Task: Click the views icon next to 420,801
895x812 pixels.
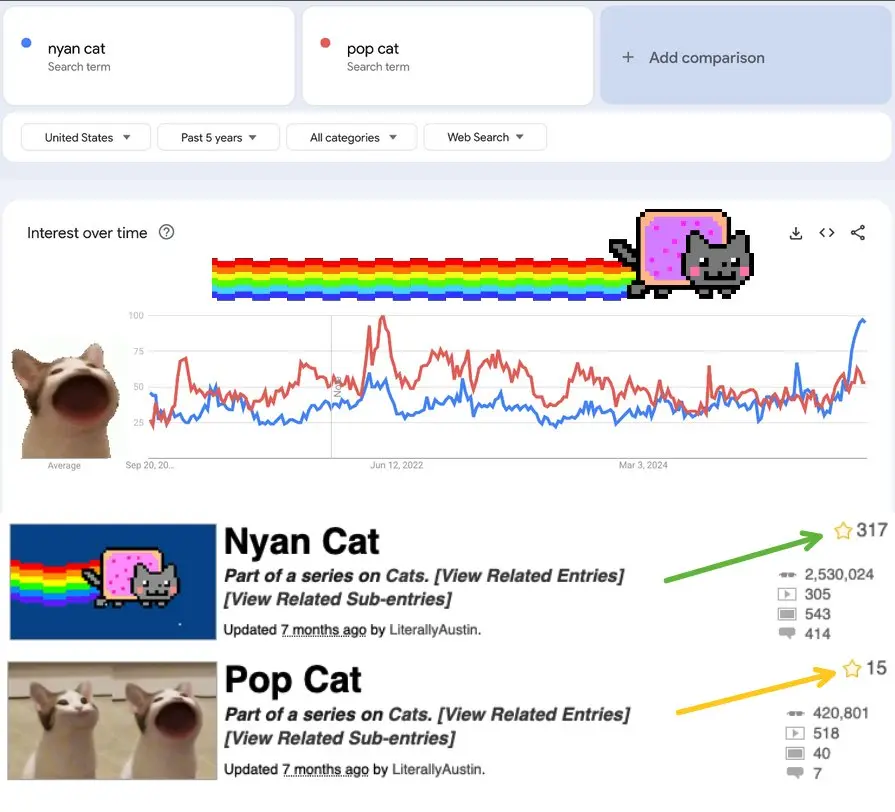Action: [795, 713]
